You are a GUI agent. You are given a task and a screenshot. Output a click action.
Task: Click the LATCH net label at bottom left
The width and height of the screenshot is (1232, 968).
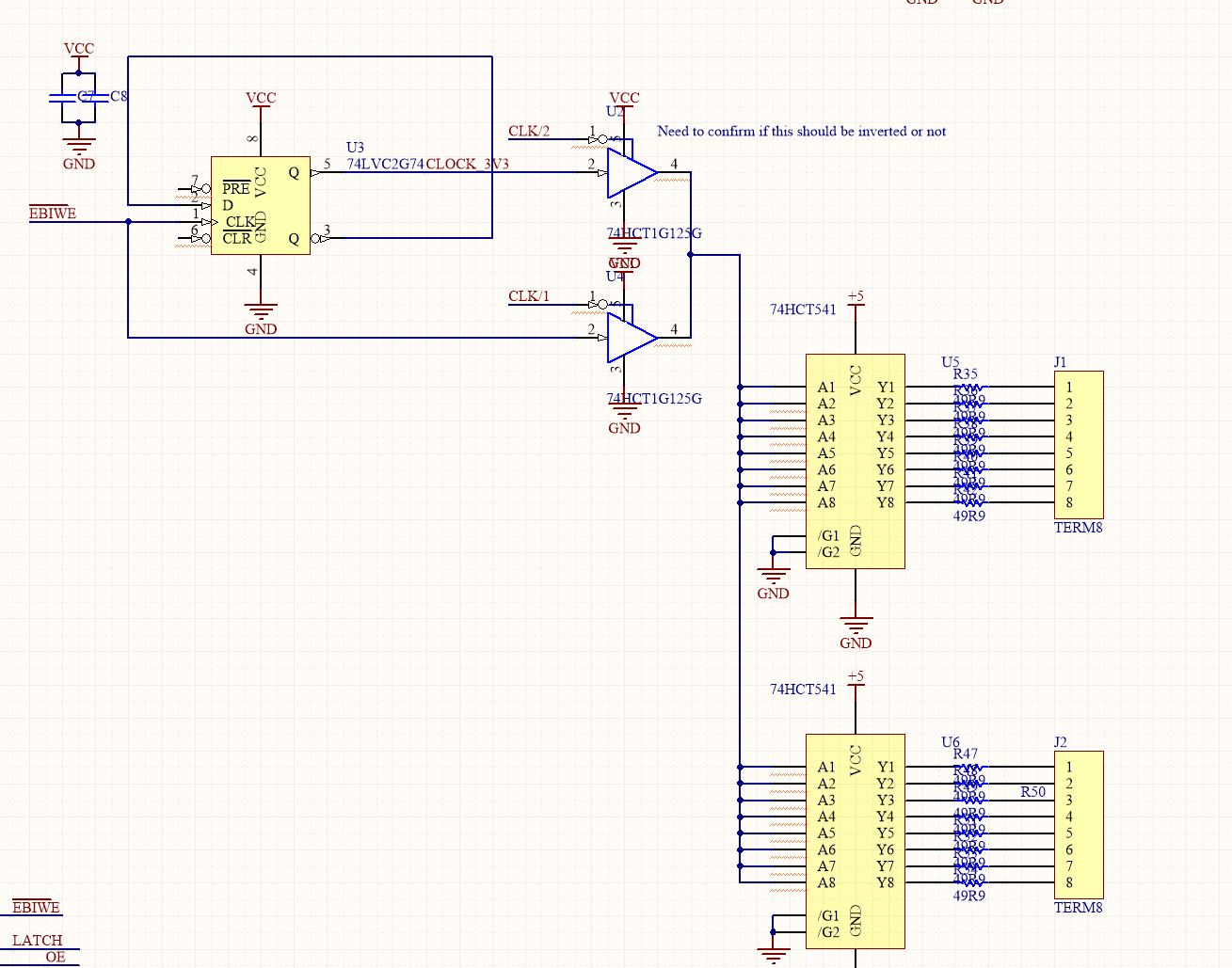click(x=38, y=940)
